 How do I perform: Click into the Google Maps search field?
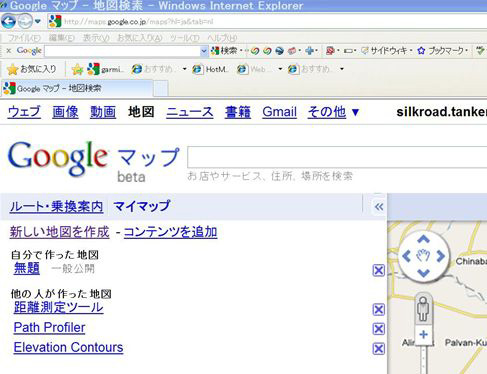tap(337, 157)
